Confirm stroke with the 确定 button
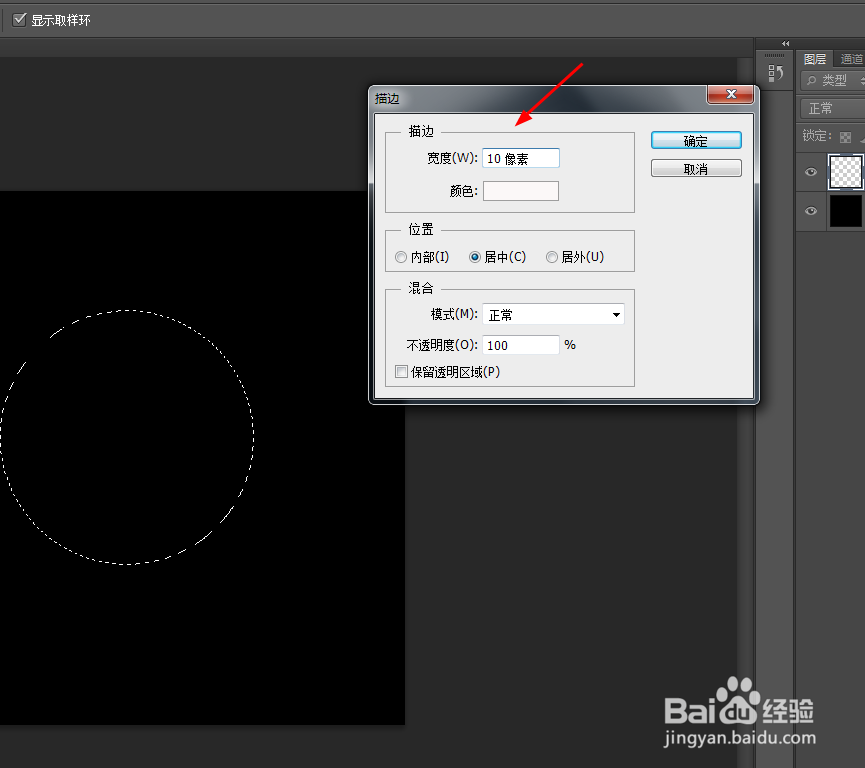865x768 pixels. click(x=696, y=140)
